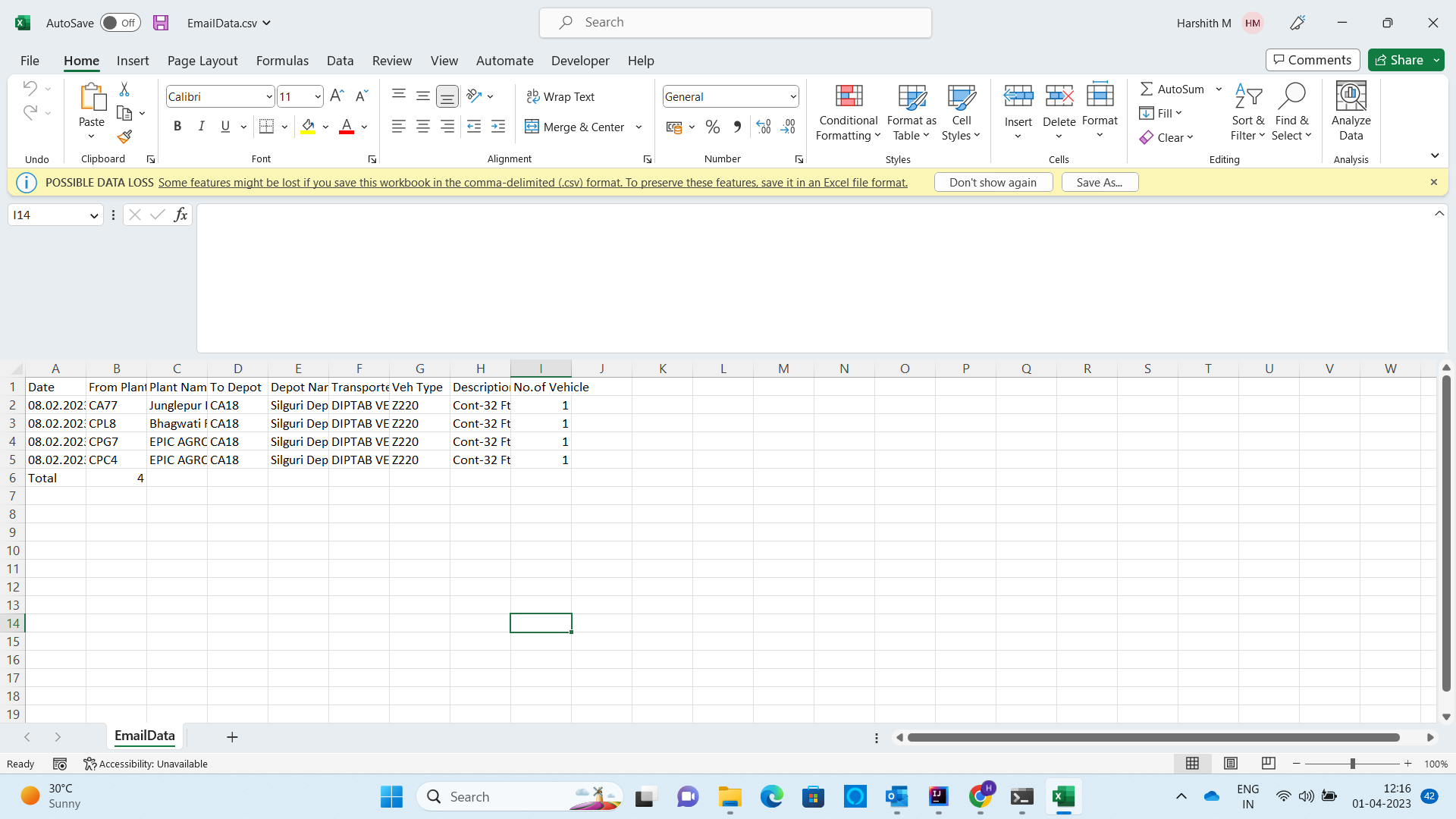
Task: Switch to the Data ribbon tab
Action: 340,61
